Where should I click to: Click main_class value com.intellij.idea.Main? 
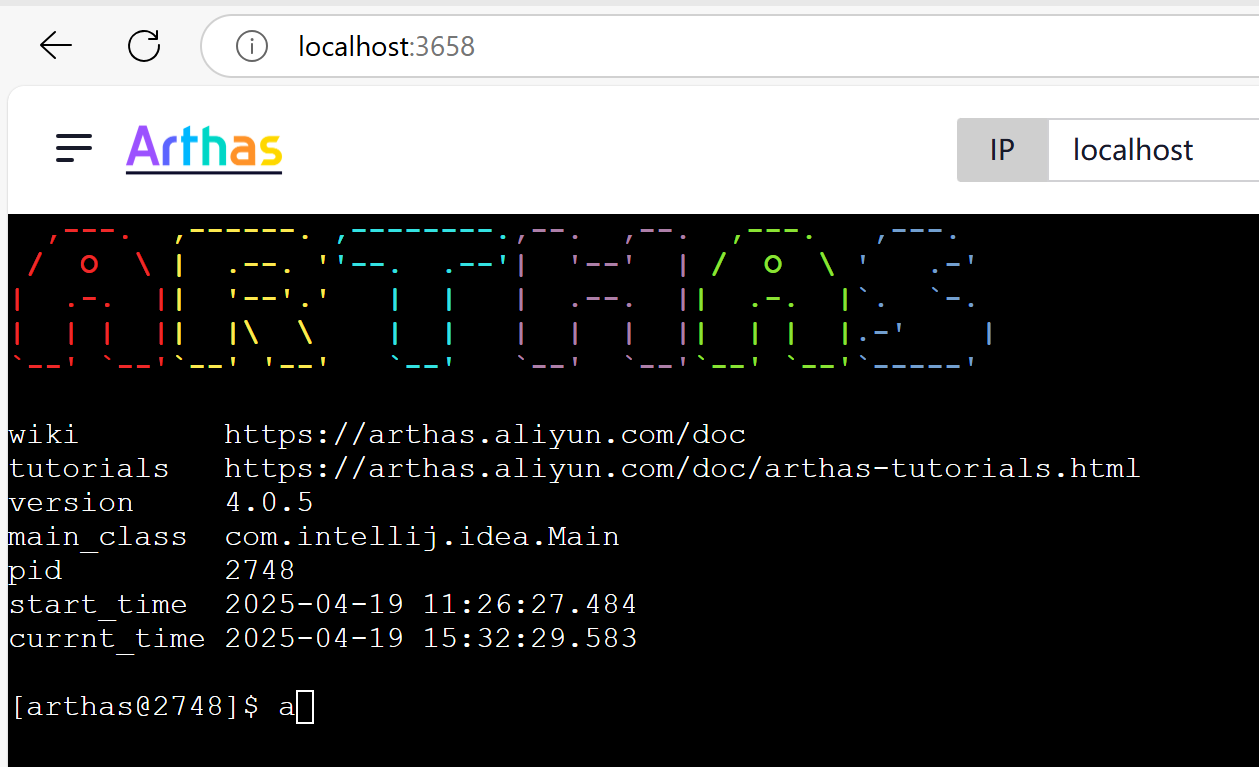pyautogui.click(x=422, y=537)
